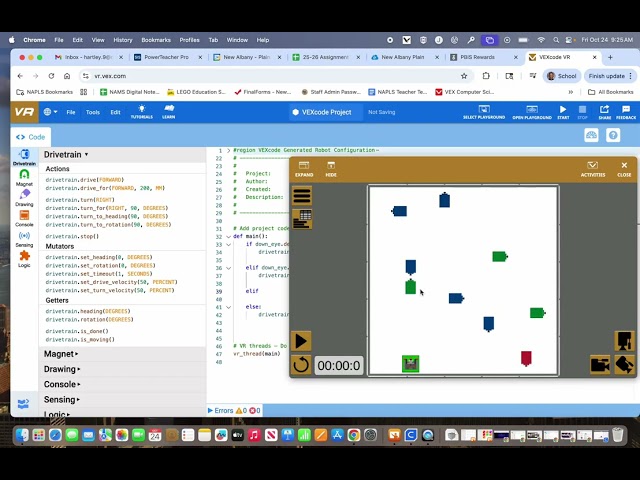Image resolution: width=640 pixels, height=480 pixels.
Task: Select the orbit camera view icon
Action: coord(624,364)
